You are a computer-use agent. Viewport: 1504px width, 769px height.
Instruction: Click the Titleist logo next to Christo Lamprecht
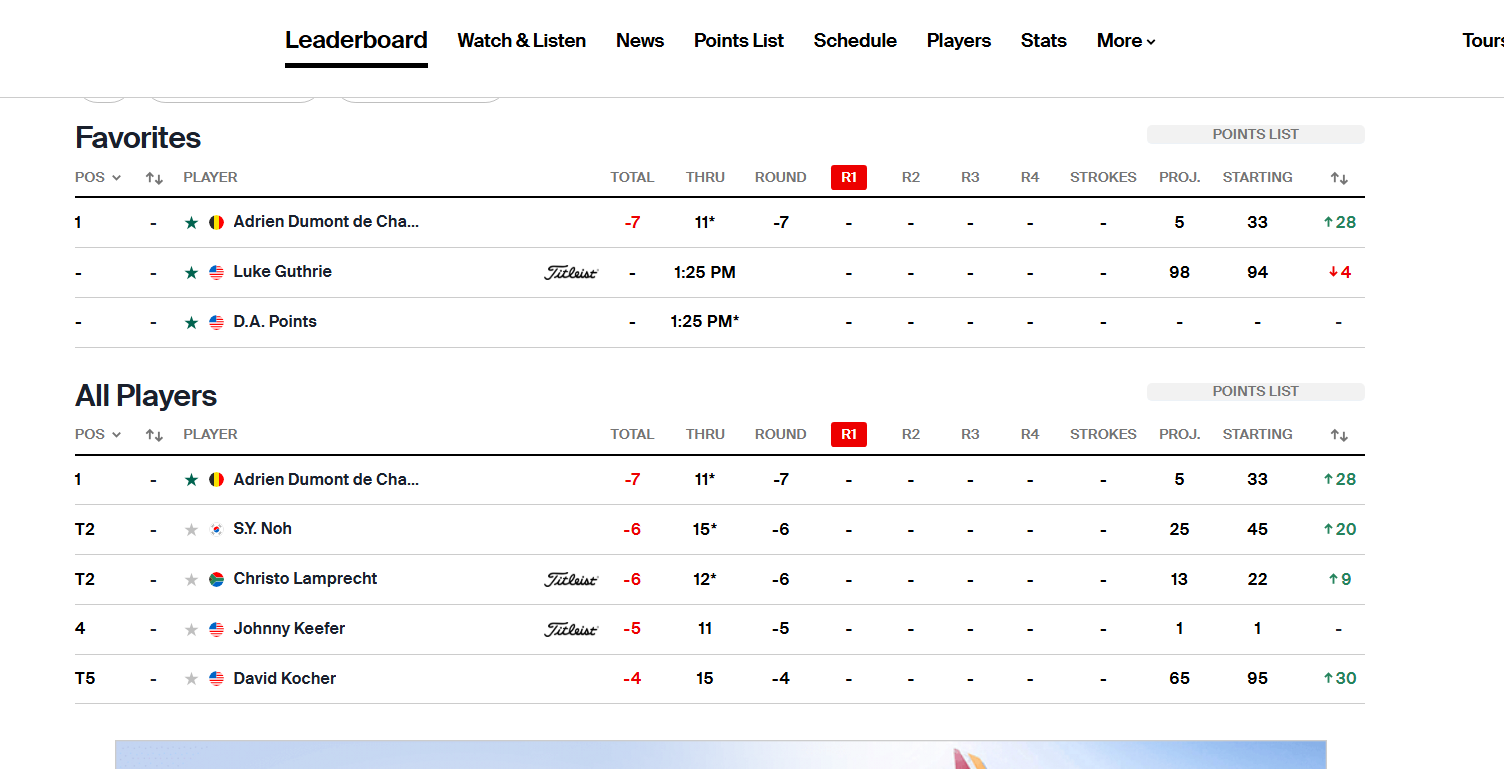(571, 580)
